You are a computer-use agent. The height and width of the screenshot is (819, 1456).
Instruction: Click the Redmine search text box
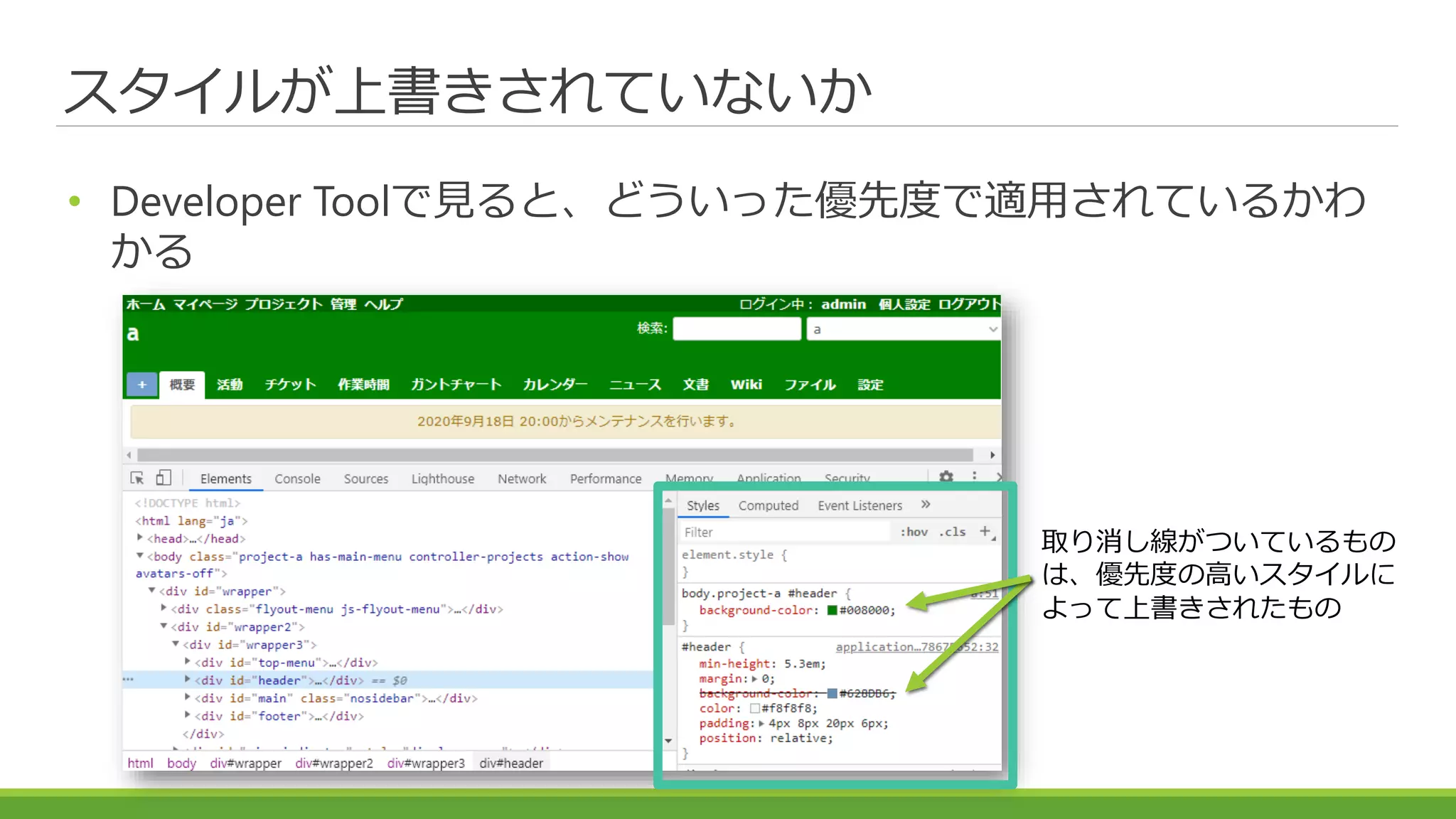point(737,328)
